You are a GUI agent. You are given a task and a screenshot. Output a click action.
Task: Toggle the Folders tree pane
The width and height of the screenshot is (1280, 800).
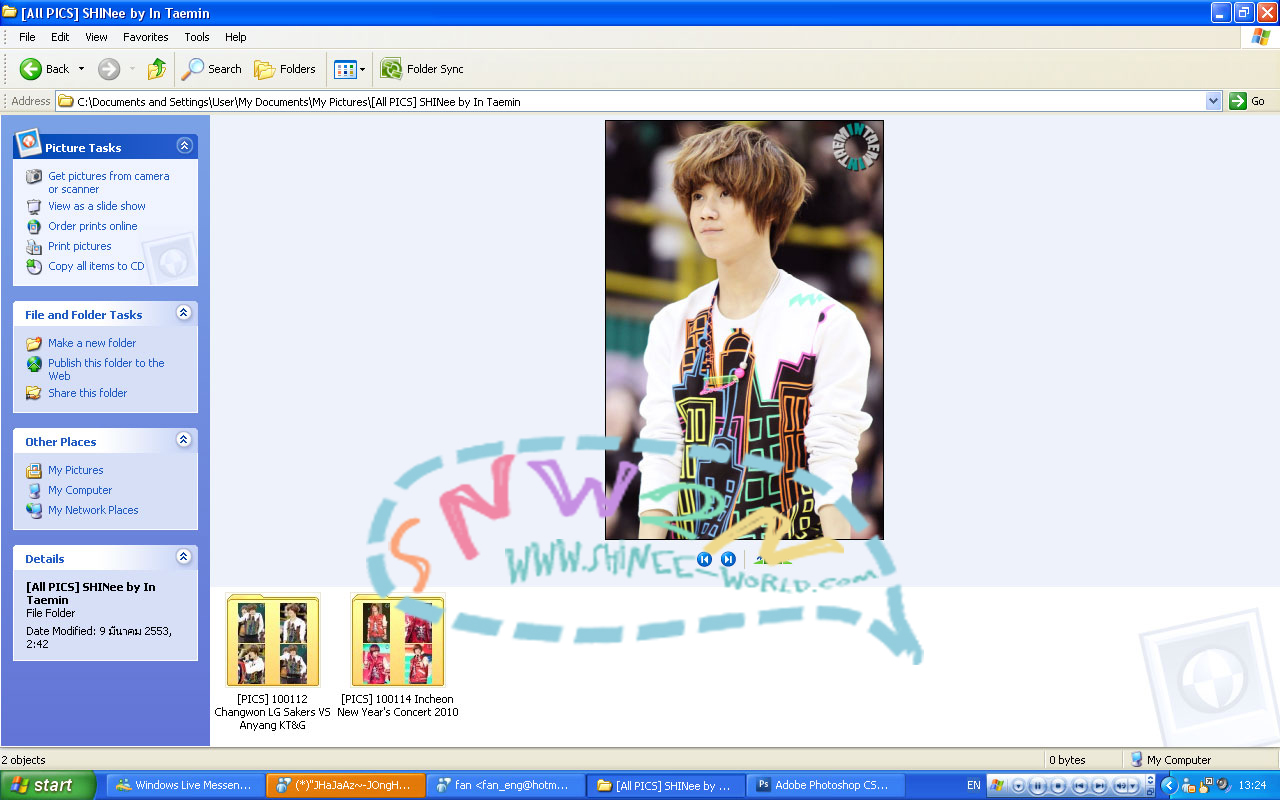point(285,69)
